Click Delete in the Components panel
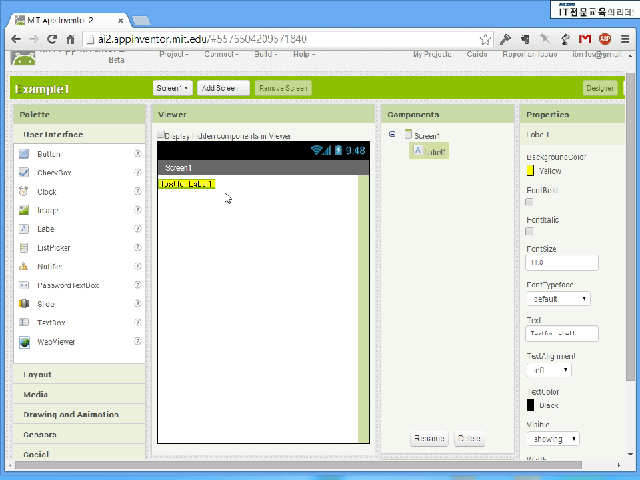640x480 pixels. (x=469, y=438)
